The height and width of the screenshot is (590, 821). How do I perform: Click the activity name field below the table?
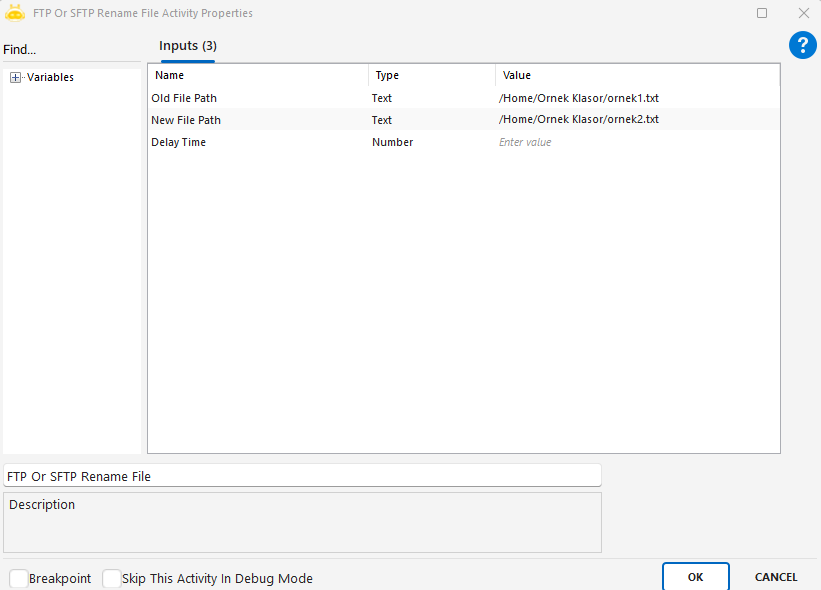pyautogui.click(x=302, y=476)
